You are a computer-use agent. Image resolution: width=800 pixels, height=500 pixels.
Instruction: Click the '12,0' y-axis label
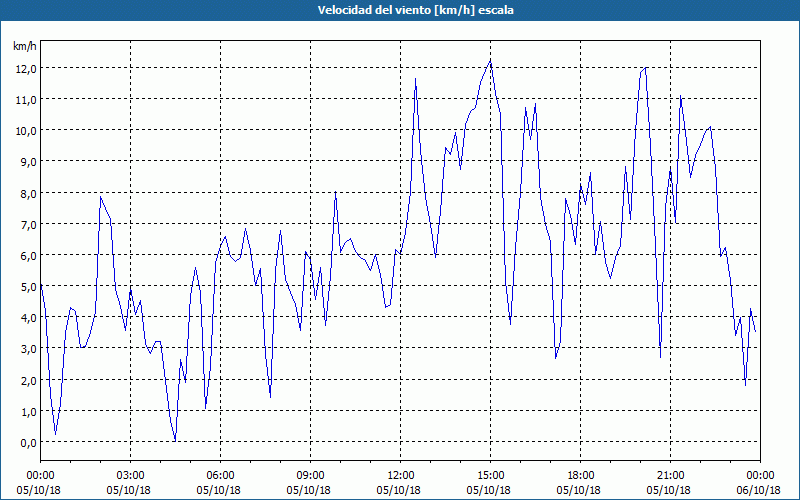[28, 69]
